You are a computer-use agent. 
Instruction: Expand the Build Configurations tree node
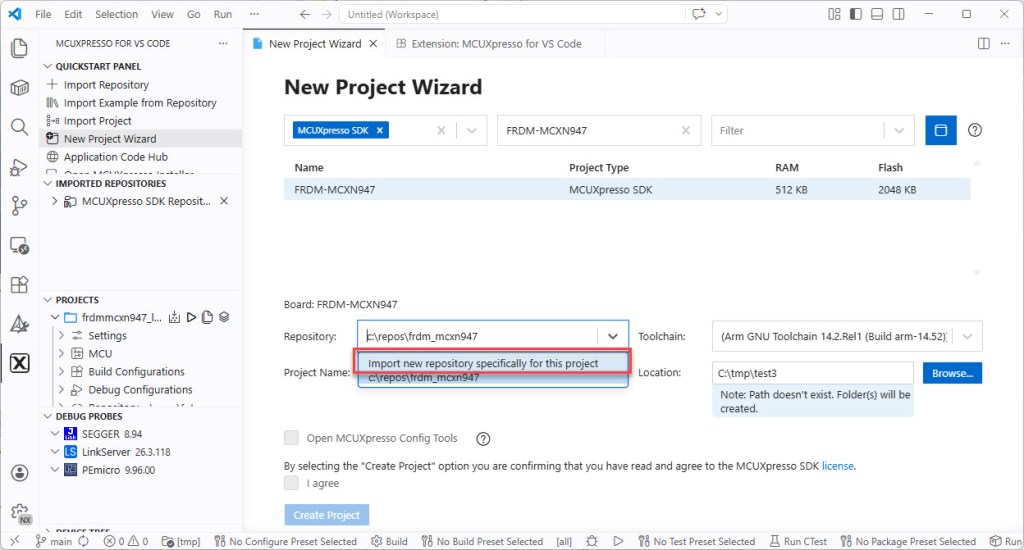[x=62, y=372]
